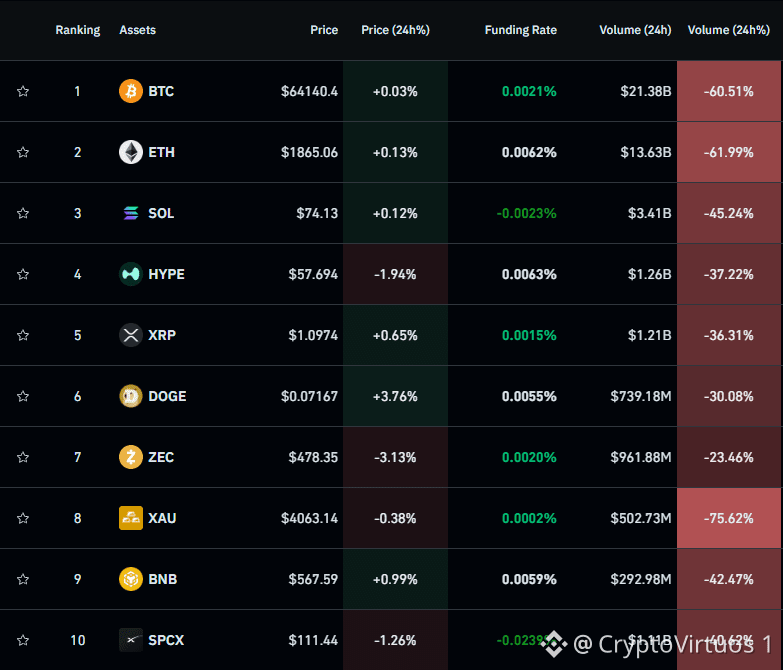Open the ETH asset name
This screenshot has height=670, width=783.
[x=161, y=152]
